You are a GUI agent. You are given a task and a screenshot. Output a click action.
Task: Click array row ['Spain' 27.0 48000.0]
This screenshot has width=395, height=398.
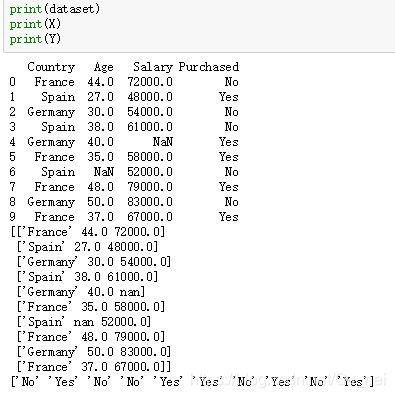[x=87, y=247]
